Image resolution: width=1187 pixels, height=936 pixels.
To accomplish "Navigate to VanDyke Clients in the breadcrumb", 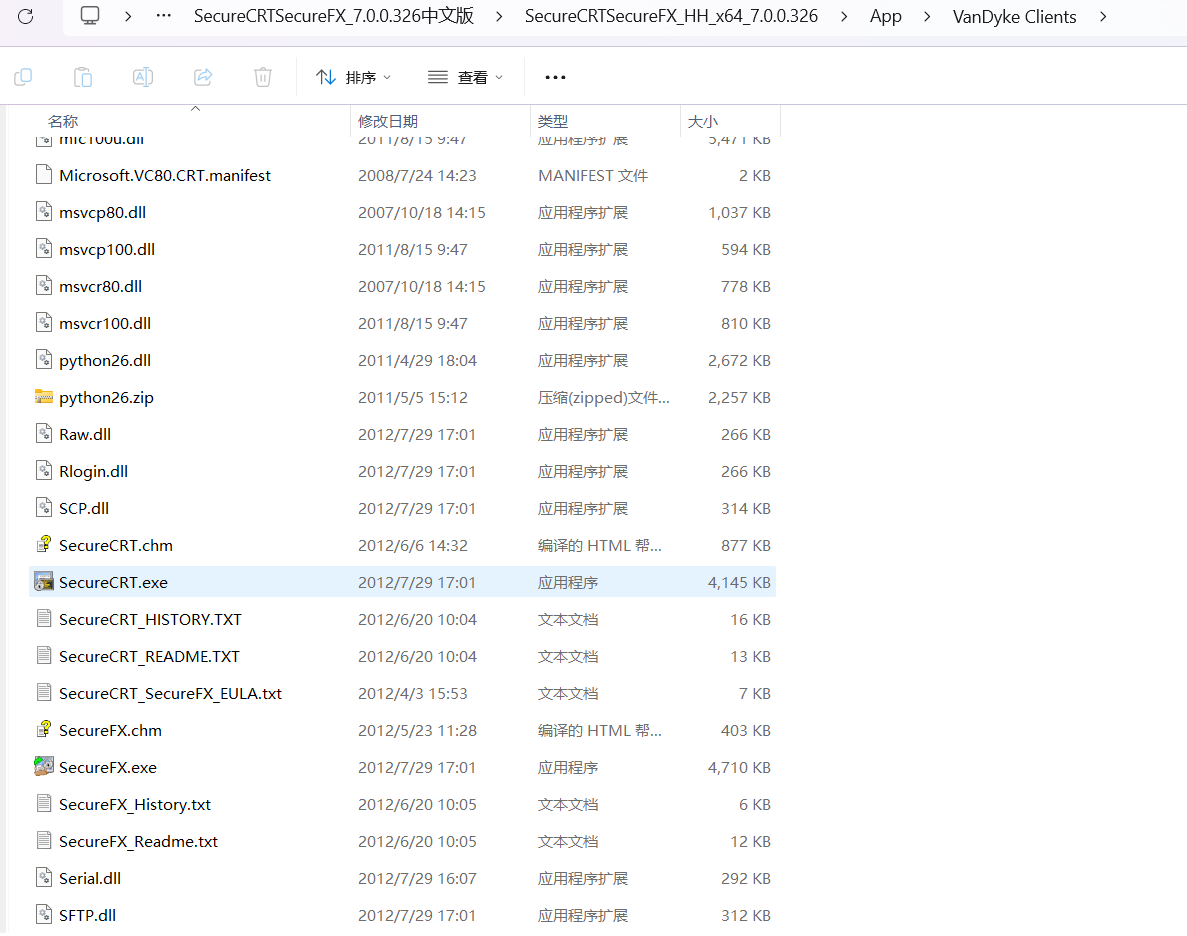I will (1014, 17).
